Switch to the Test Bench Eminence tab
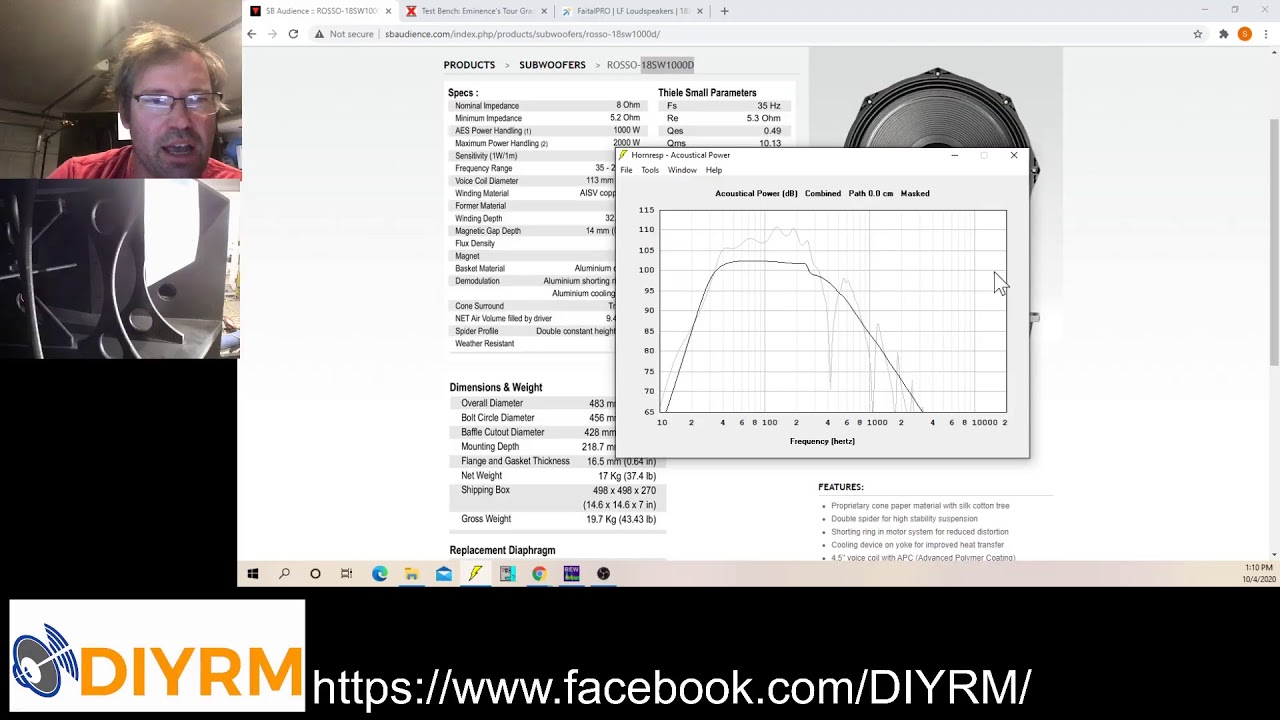Screen dimensions: 1280x720 click(477, 11)
